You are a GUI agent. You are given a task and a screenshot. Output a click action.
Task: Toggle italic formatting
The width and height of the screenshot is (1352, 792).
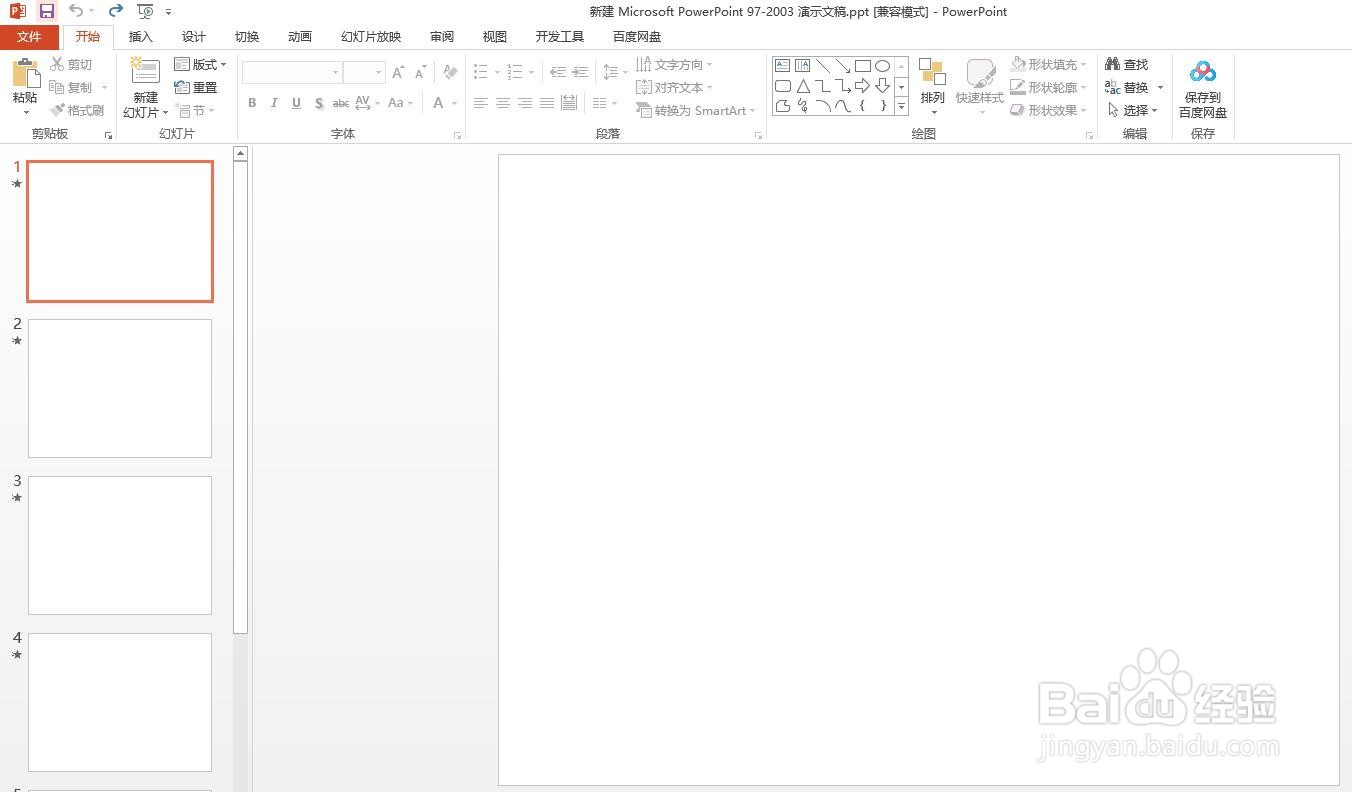click(x=274, y=103)
